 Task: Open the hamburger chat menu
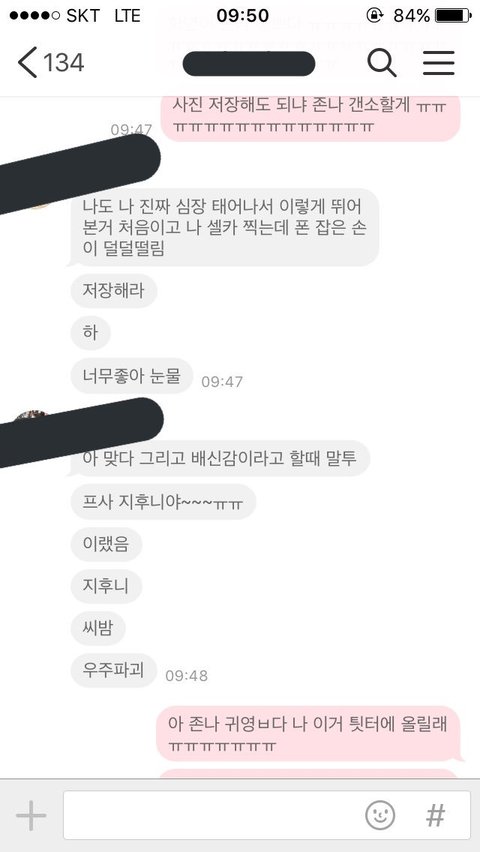[439, 62]
